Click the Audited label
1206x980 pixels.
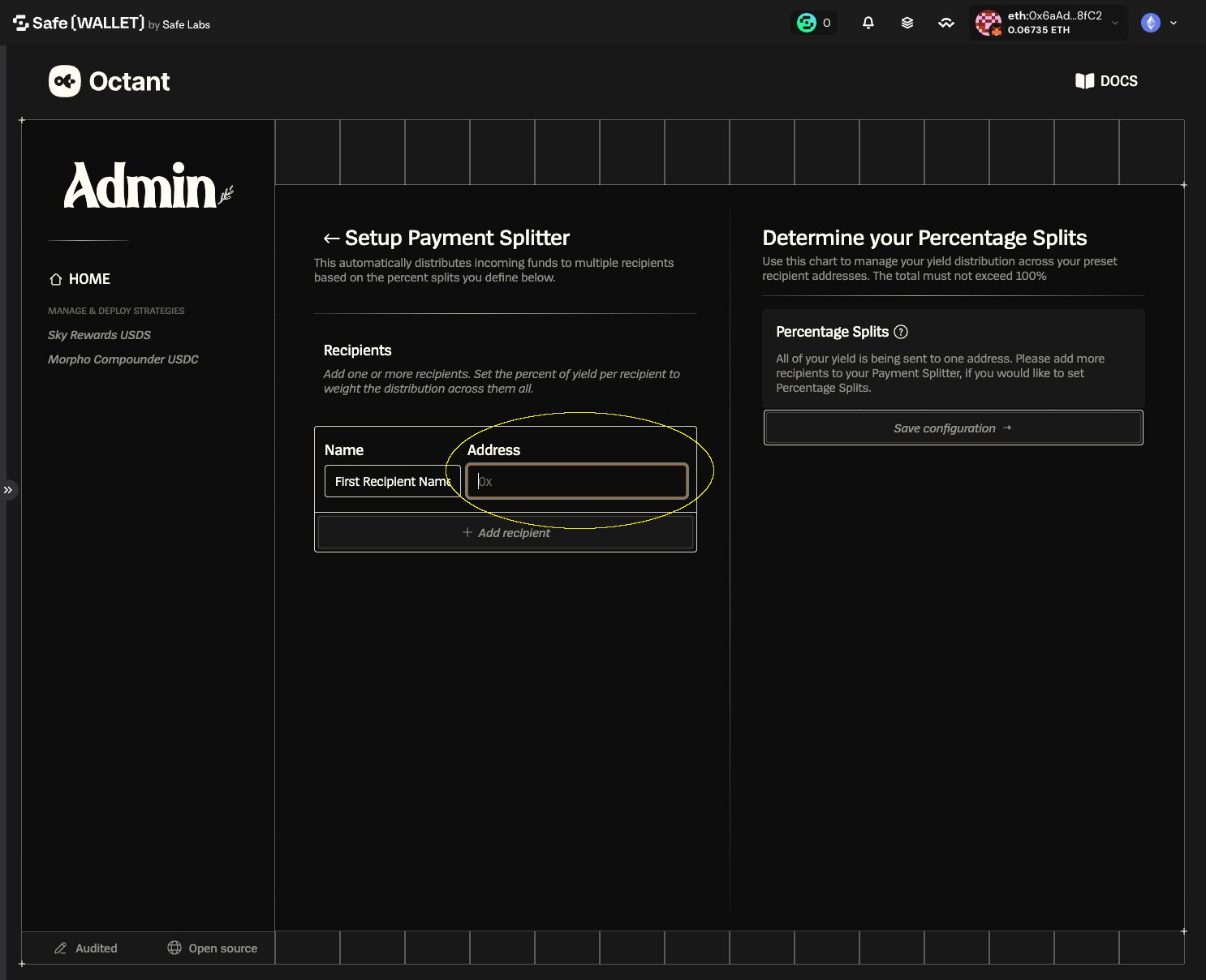pyautogui.click(x=97, y=948)
